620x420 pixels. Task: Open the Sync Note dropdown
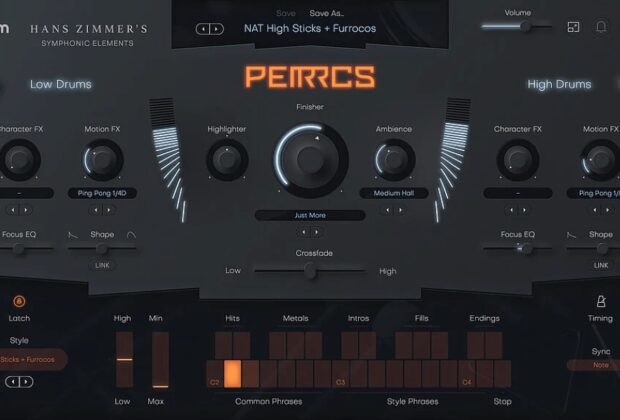pos(594,365)
